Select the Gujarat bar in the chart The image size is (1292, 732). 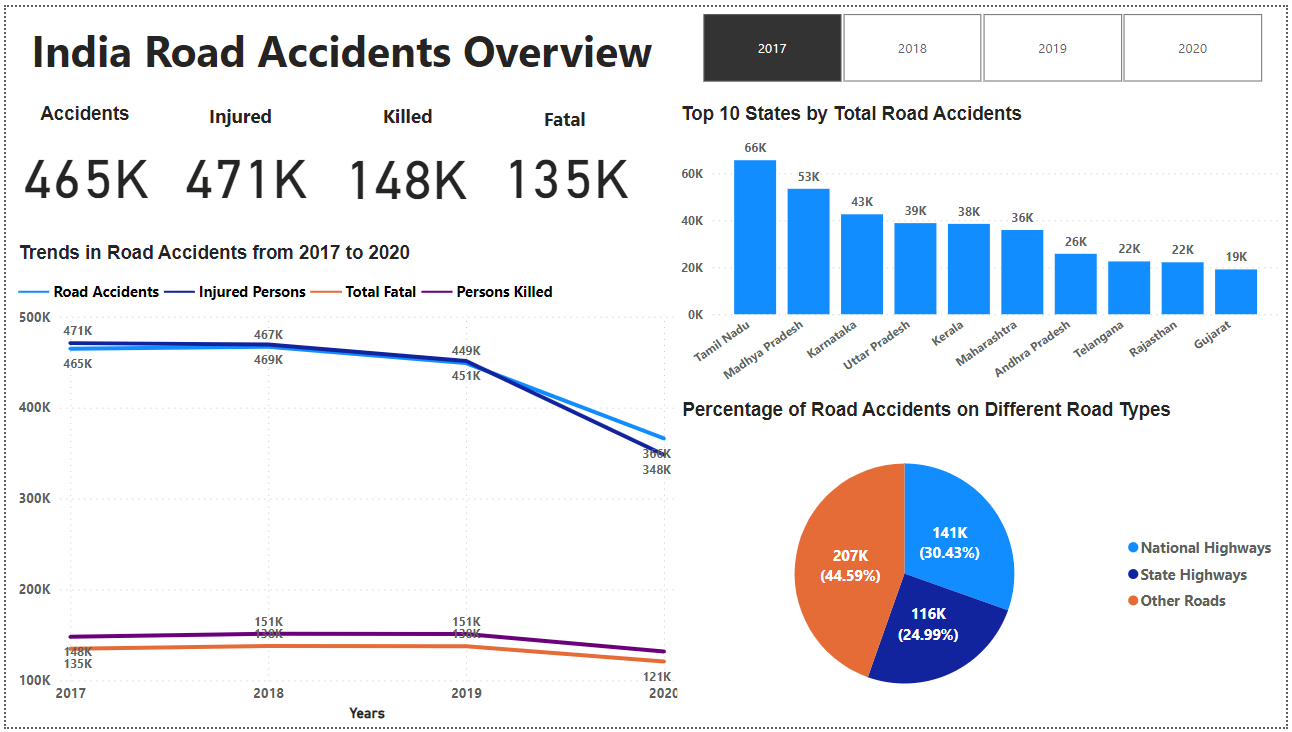coord(1237,290)
